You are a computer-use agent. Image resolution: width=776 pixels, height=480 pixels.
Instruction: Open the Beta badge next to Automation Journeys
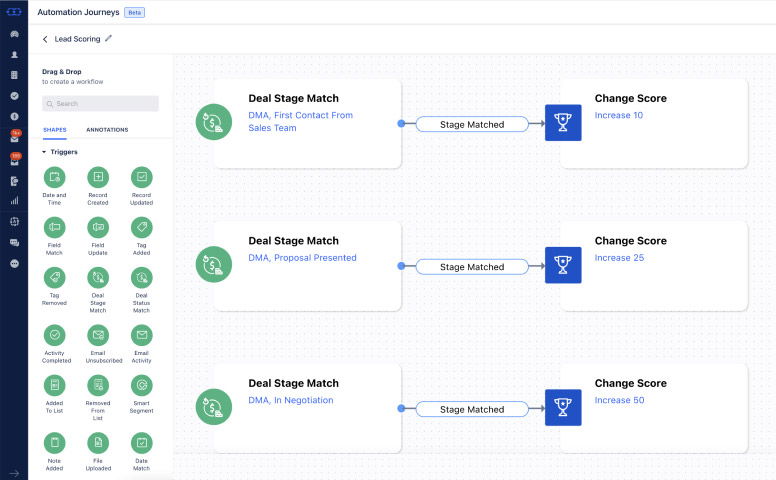pyautogui.click(x=134, y=13)
